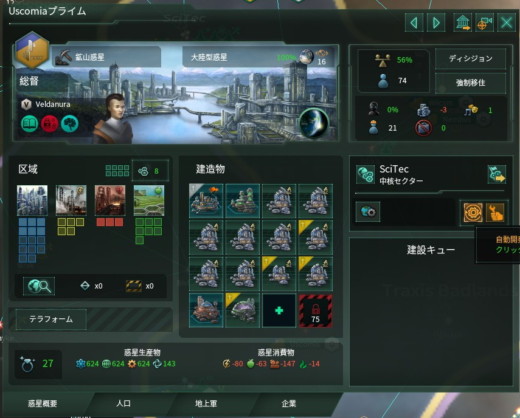Open the 鉱山惑星 designation selector
Image resolution: width=520 pixels, height=418 pixels.
pos(107,57)
